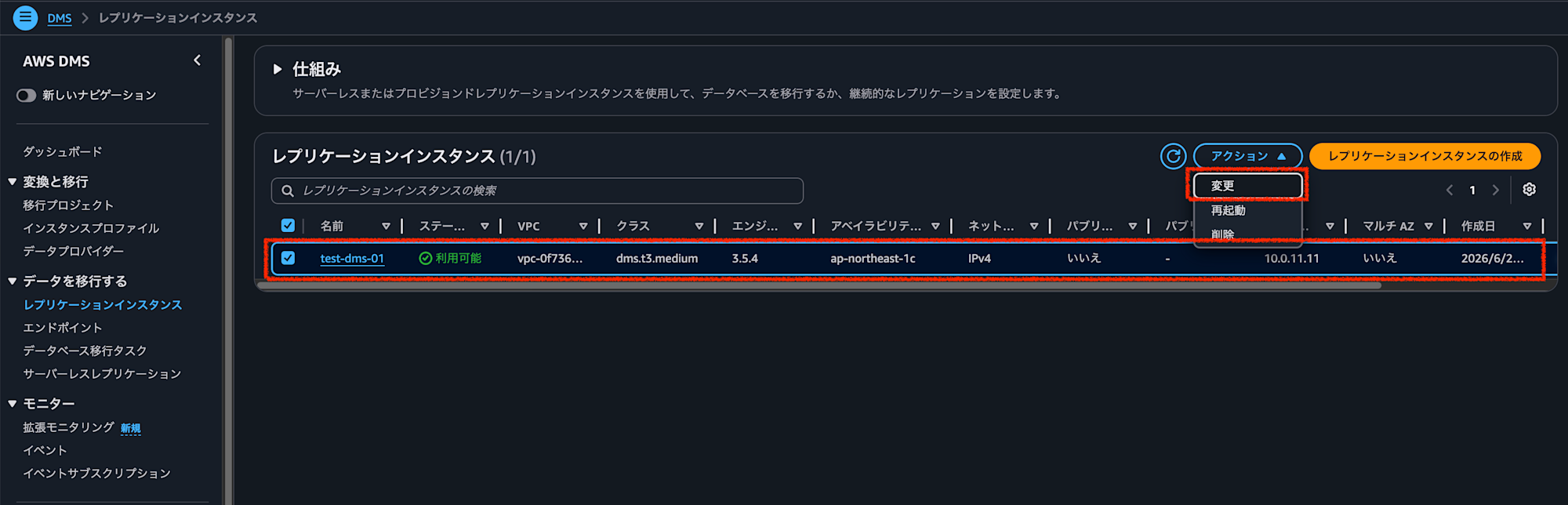
Task: Click the dms.t3.medium class cell
Action: coord(657,258)
